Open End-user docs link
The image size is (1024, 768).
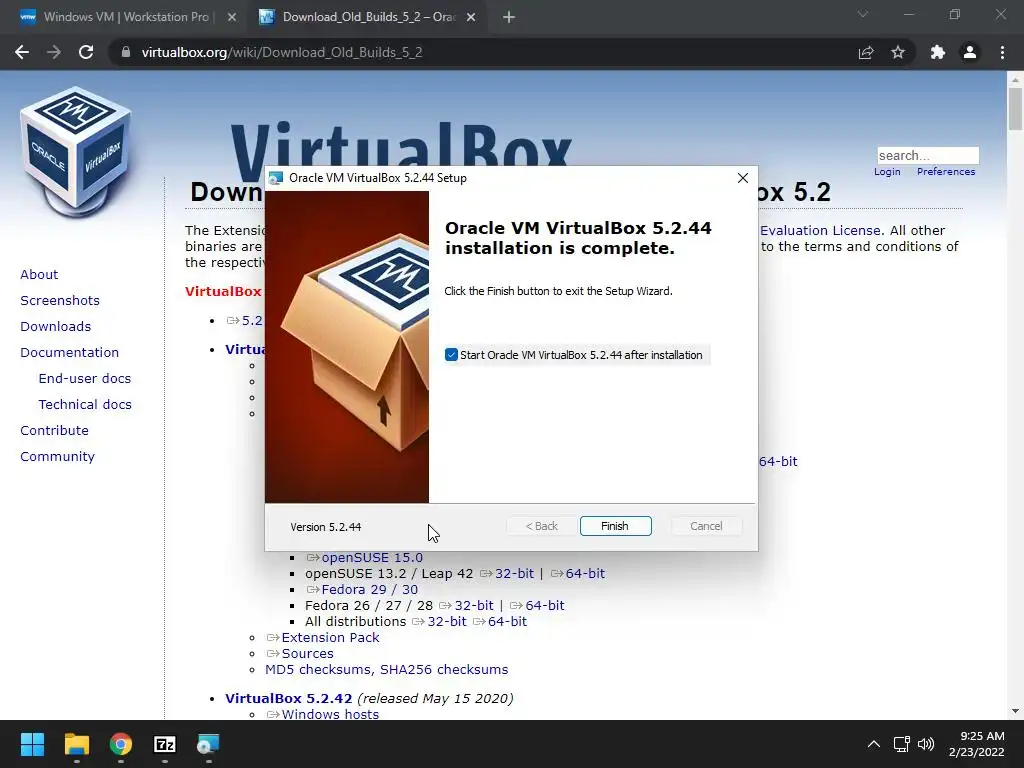click(85, 379)
